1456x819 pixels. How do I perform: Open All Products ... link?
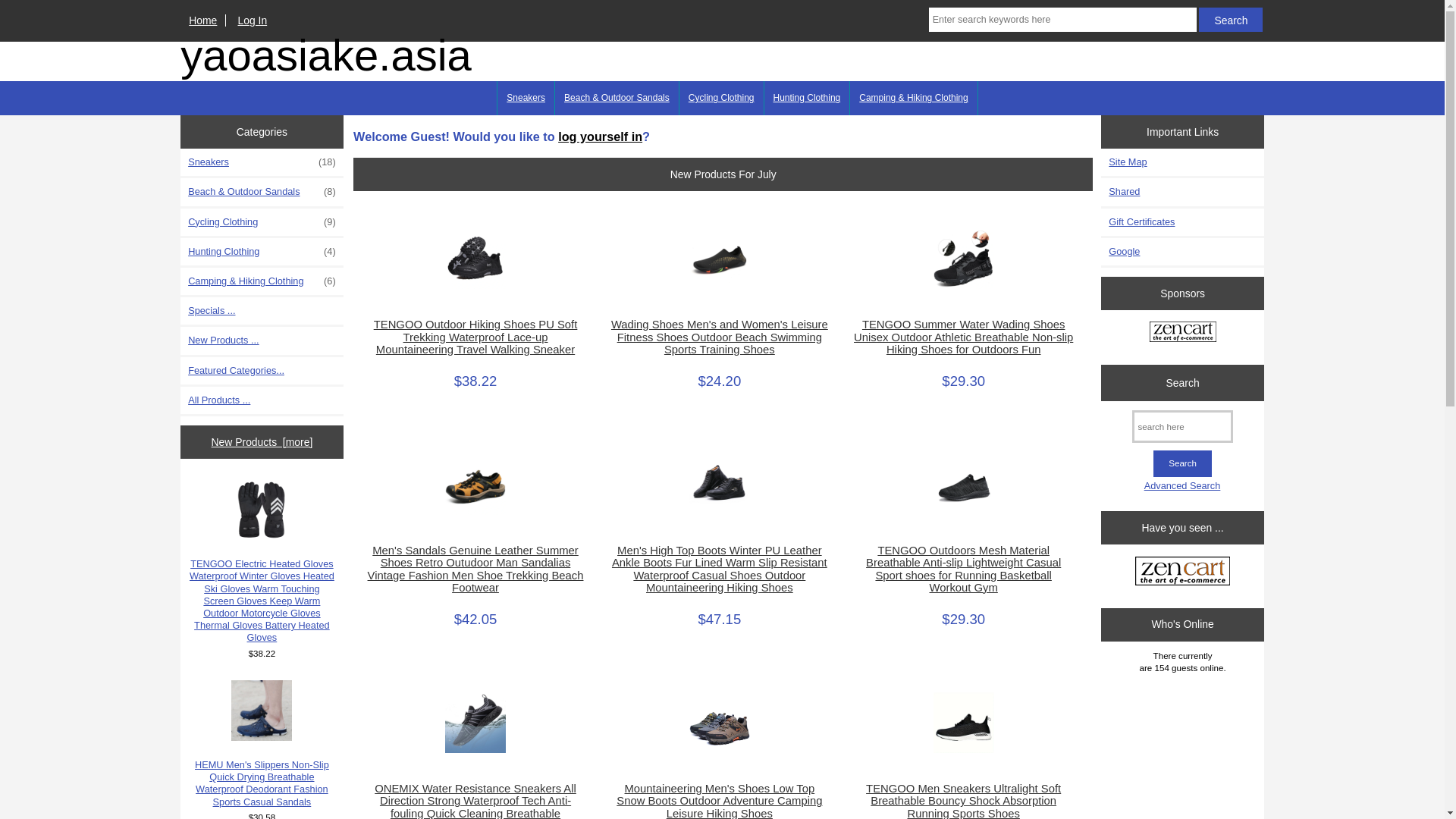(x=219, y=400)
